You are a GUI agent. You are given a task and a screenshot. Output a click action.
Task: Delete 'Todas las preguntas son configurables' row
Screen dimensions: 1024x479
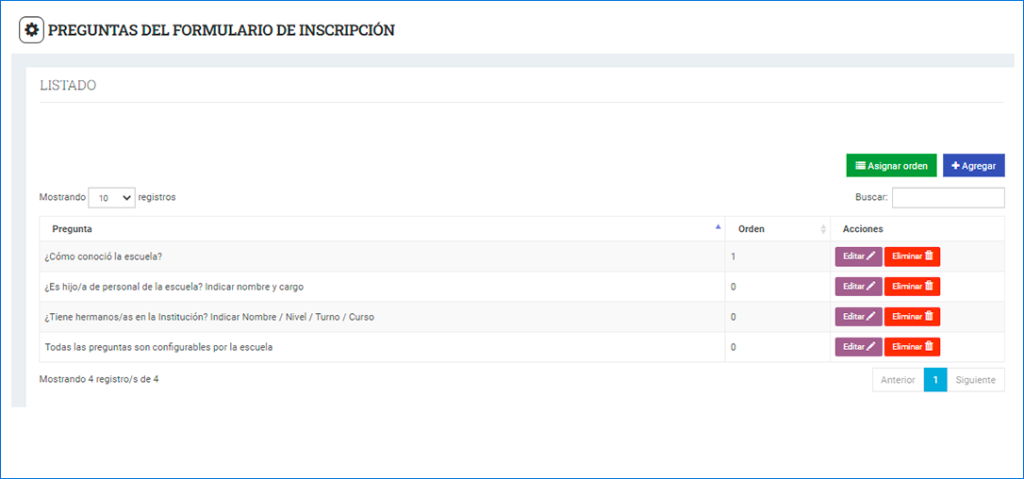click(x=912, y=347)
